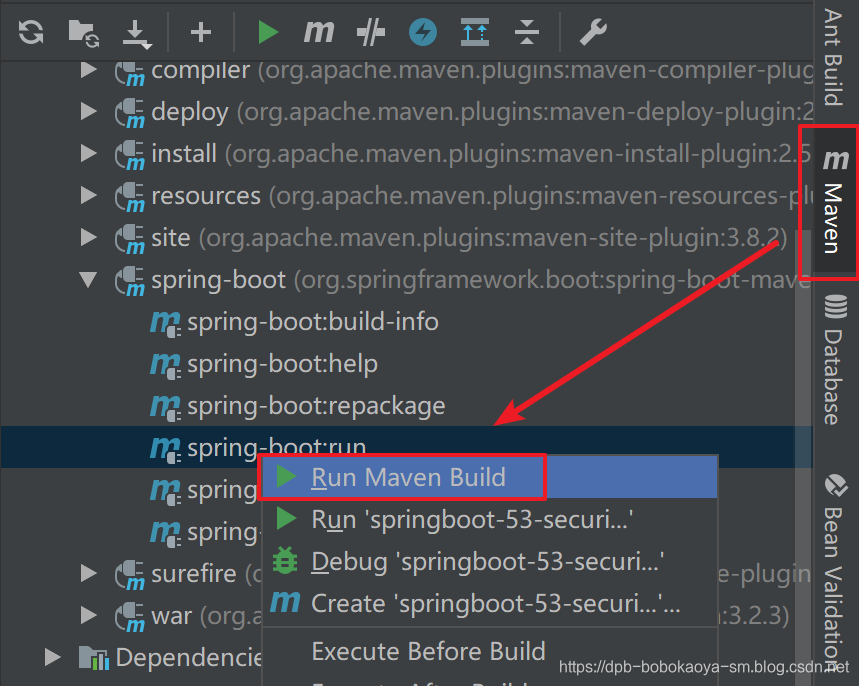Select the site plugin row text
This screenshot has height=686, width=860.
tap(469, 238)
